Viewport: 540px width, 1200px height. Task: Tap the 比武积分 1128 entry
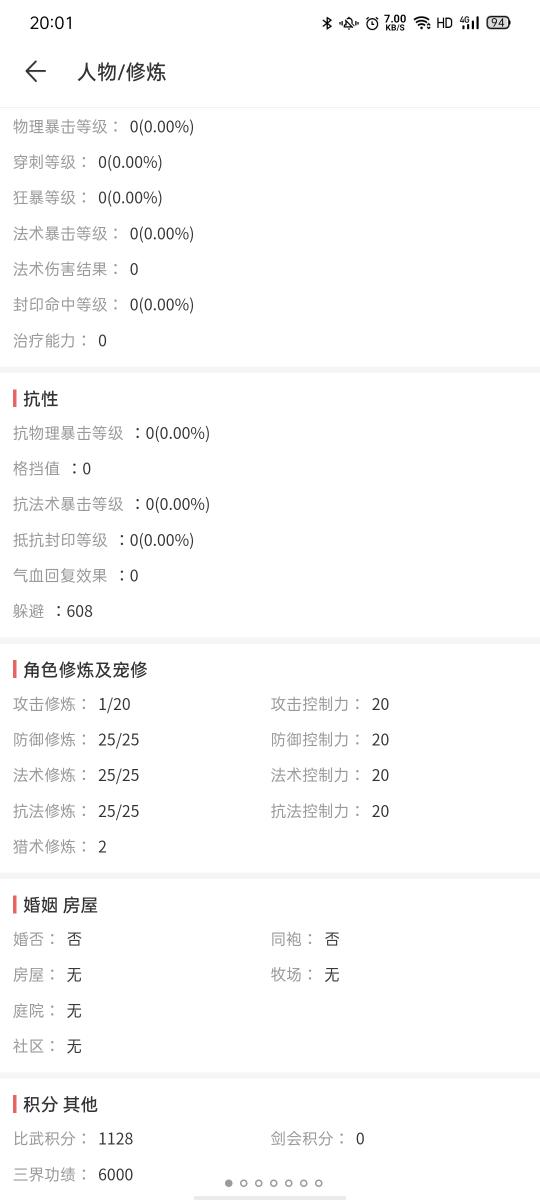pyautogui.click(x=73, y=1138)
